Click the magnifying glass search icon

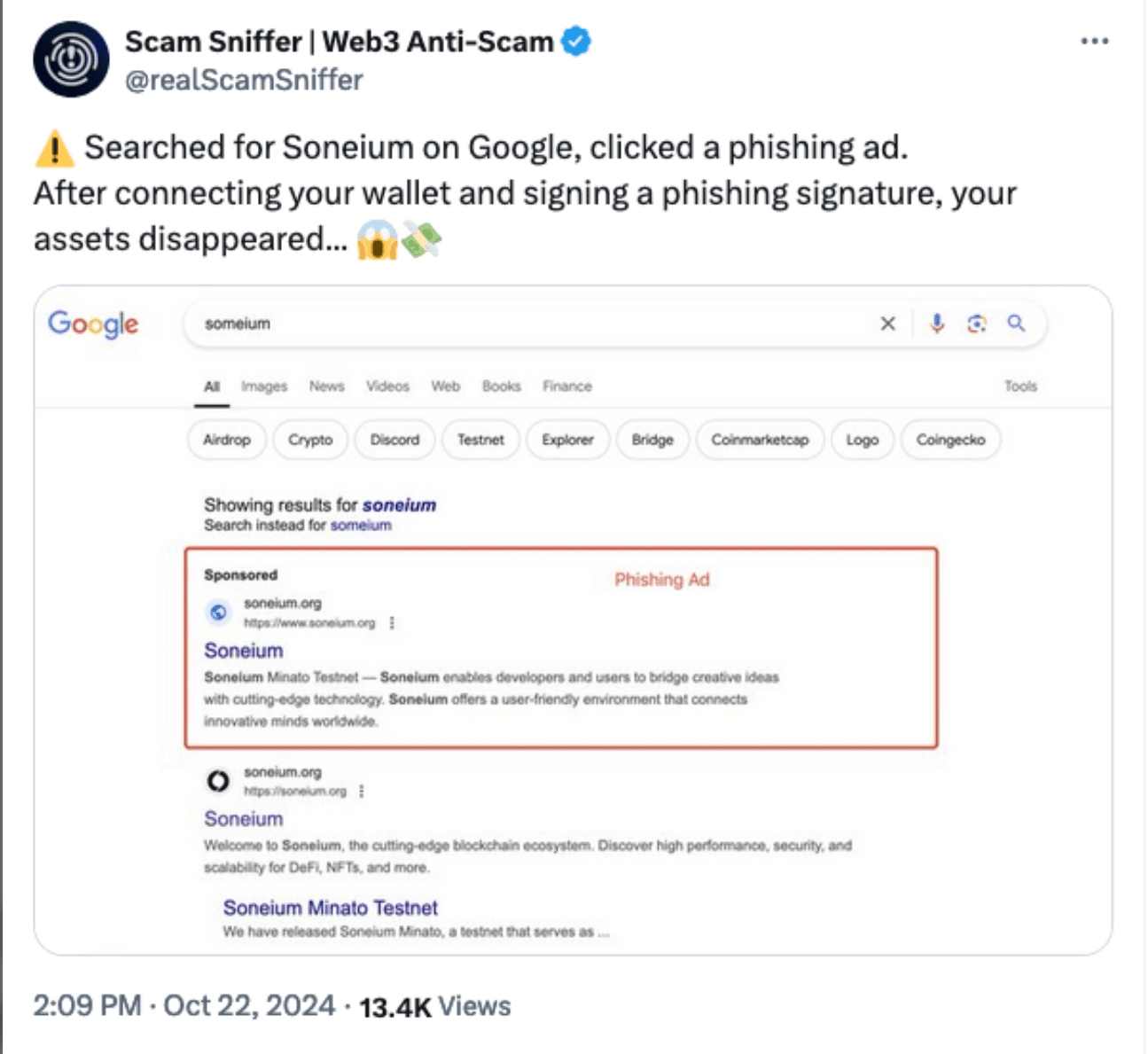[1016, 324]
